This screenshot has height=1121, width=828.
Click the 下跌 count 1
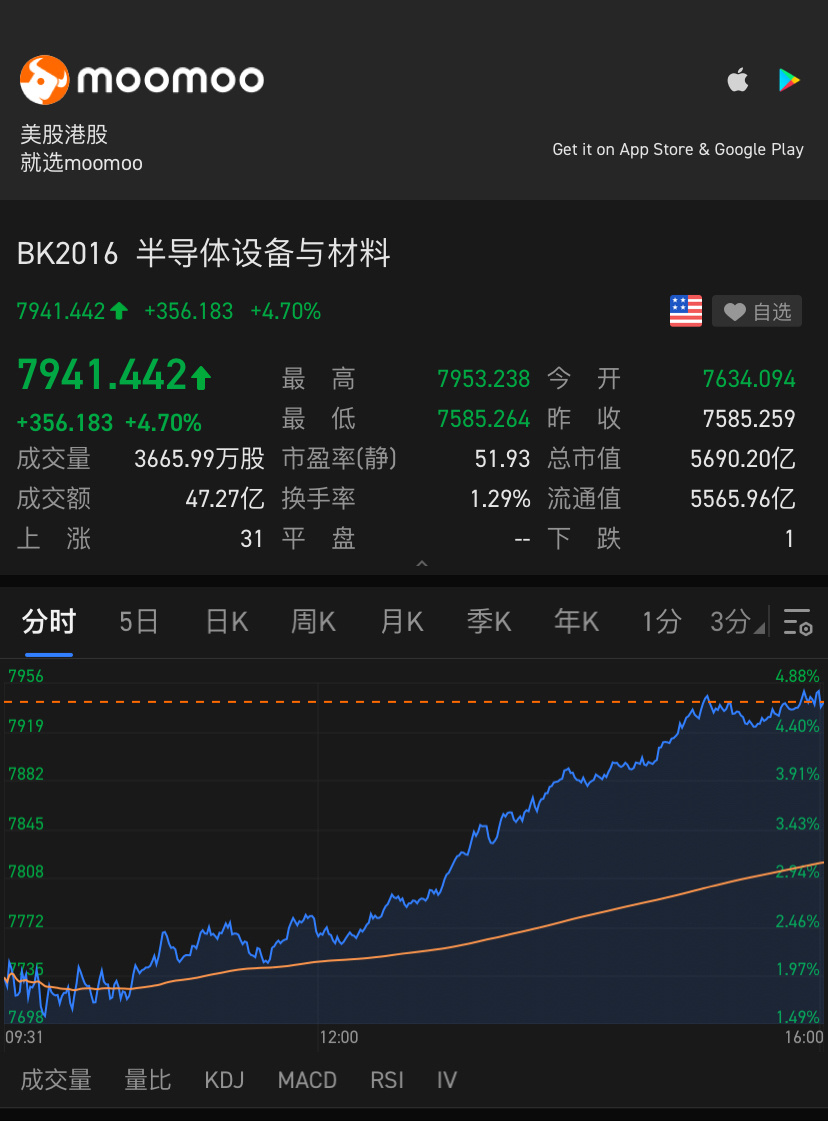[x=789, y=539]
